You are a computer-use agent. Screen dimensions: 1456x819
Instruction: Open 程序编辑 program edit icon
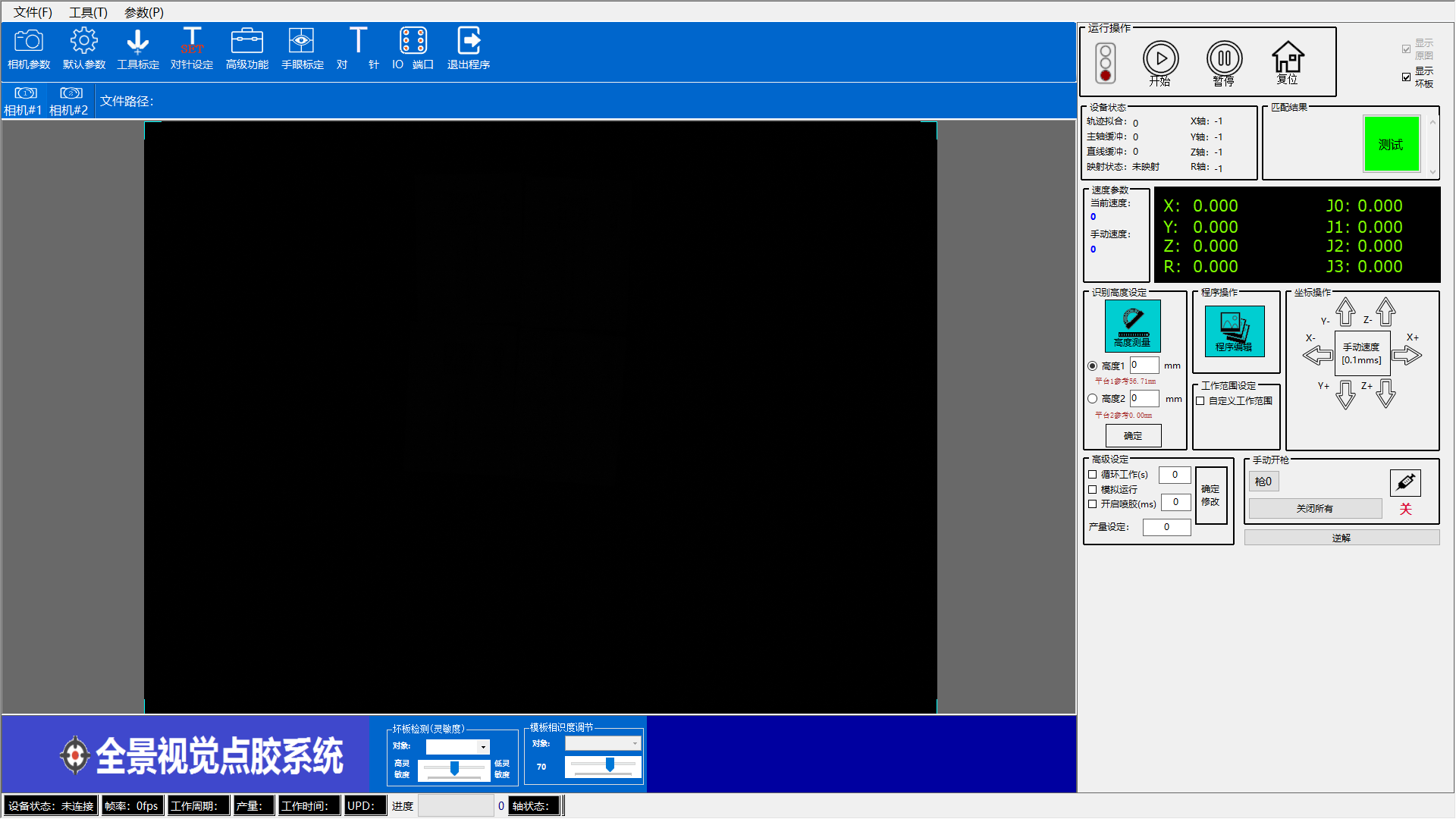pyautogui.click(x=1234, y=331)
